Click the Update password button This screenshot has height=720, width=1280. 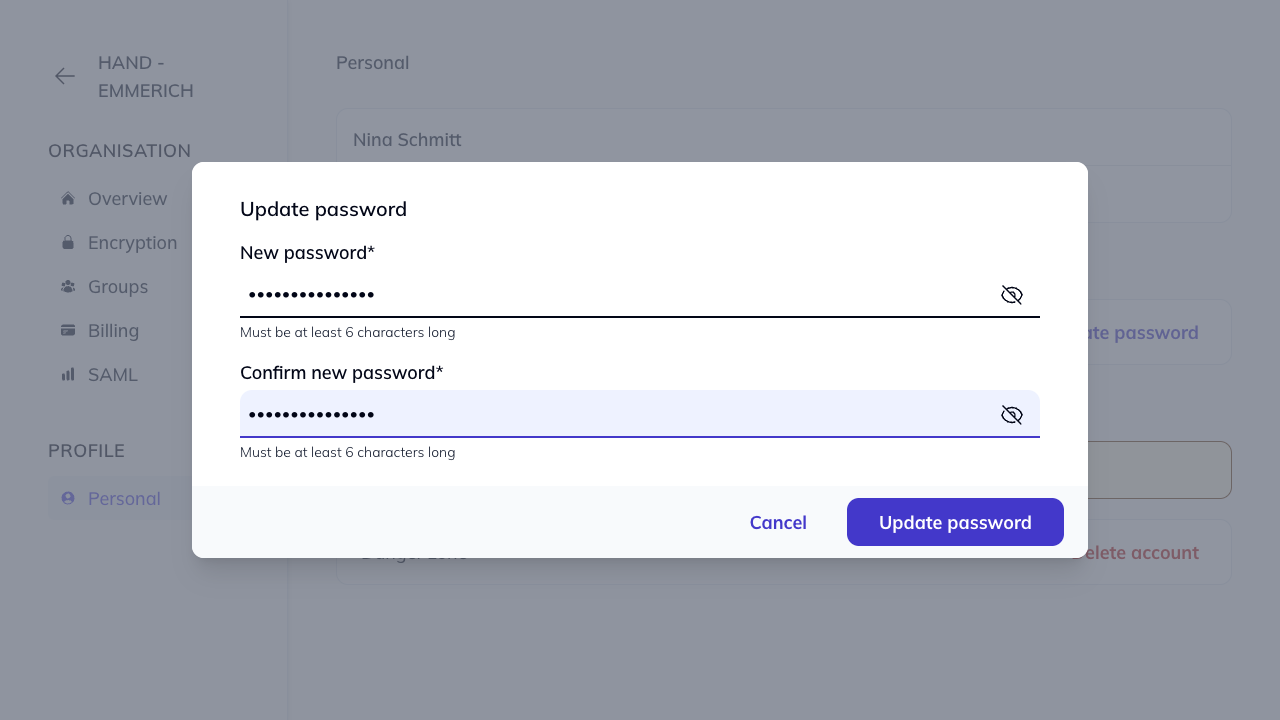coord(954,522)
